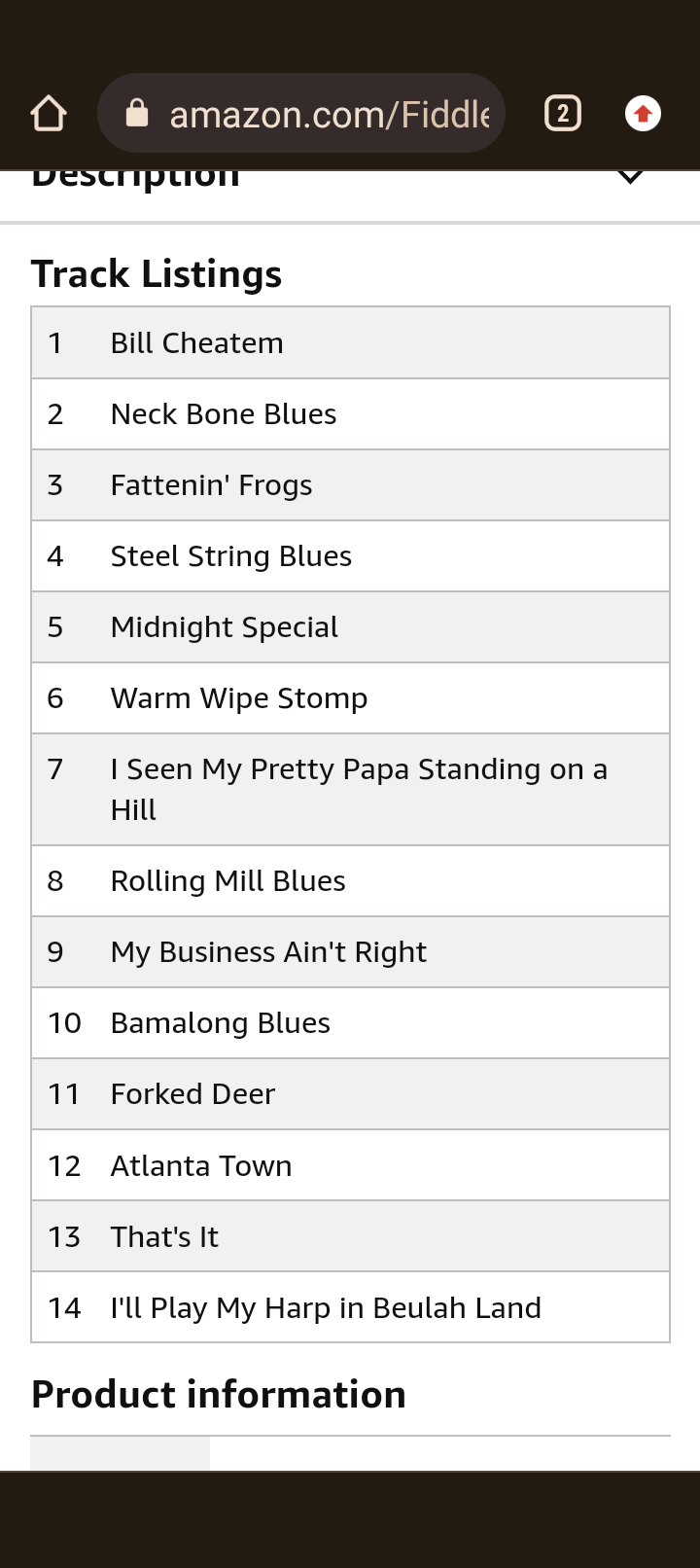Screen dimensions: 700x1568
Task: Select track 1 Bill Cheatem
Action: [x=350, y=342]
